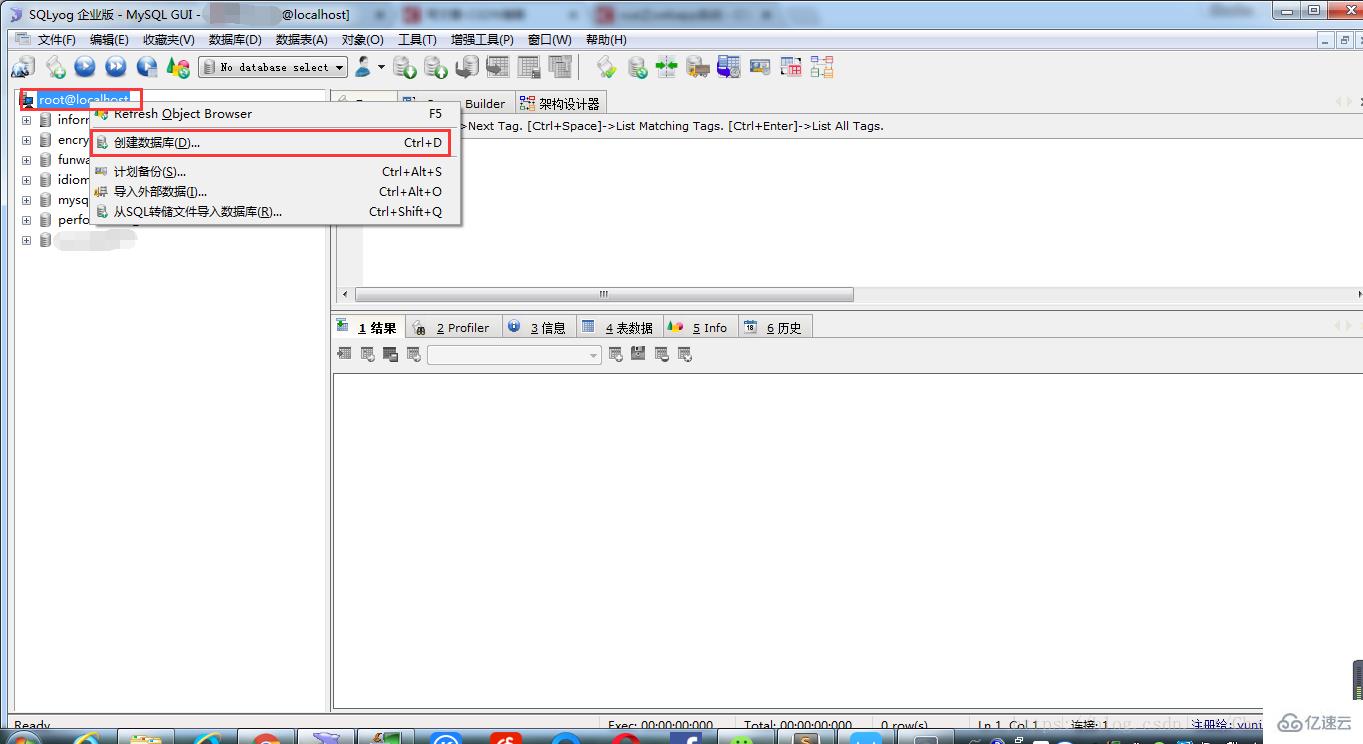Switch to the 4 表数据 tab
The width and height of the screenshot is (1363, 744).
(x=619, y=327)
